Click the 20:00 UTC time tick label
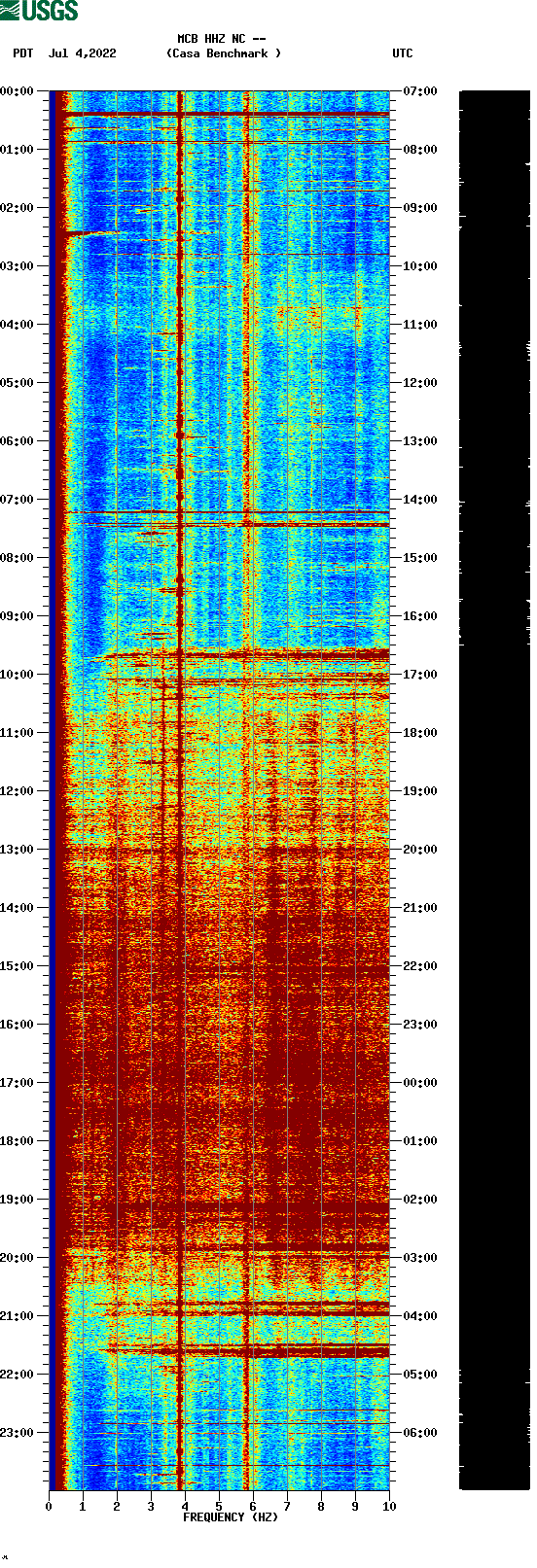Viewport: 537px width, 1568px height. [420, 850]
